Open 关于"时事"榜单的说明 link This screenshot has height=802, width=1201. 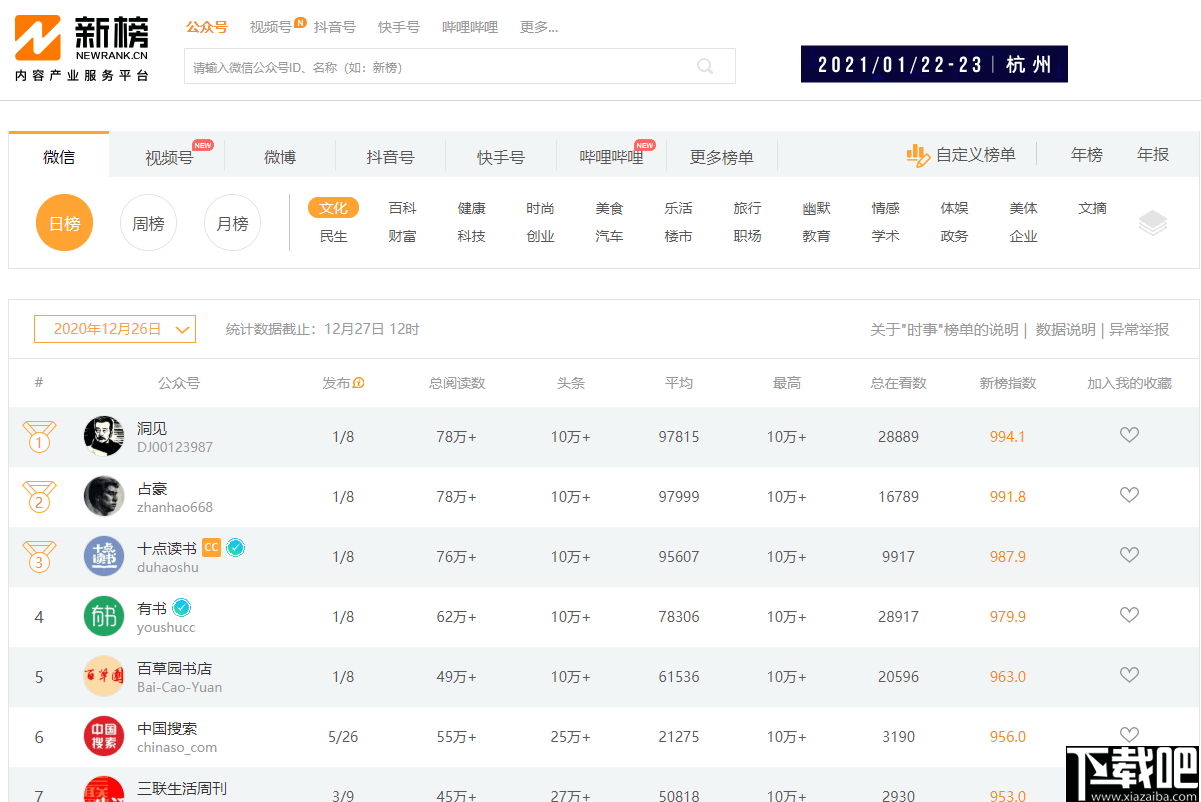pyautogui.click(x=945, y=330)
